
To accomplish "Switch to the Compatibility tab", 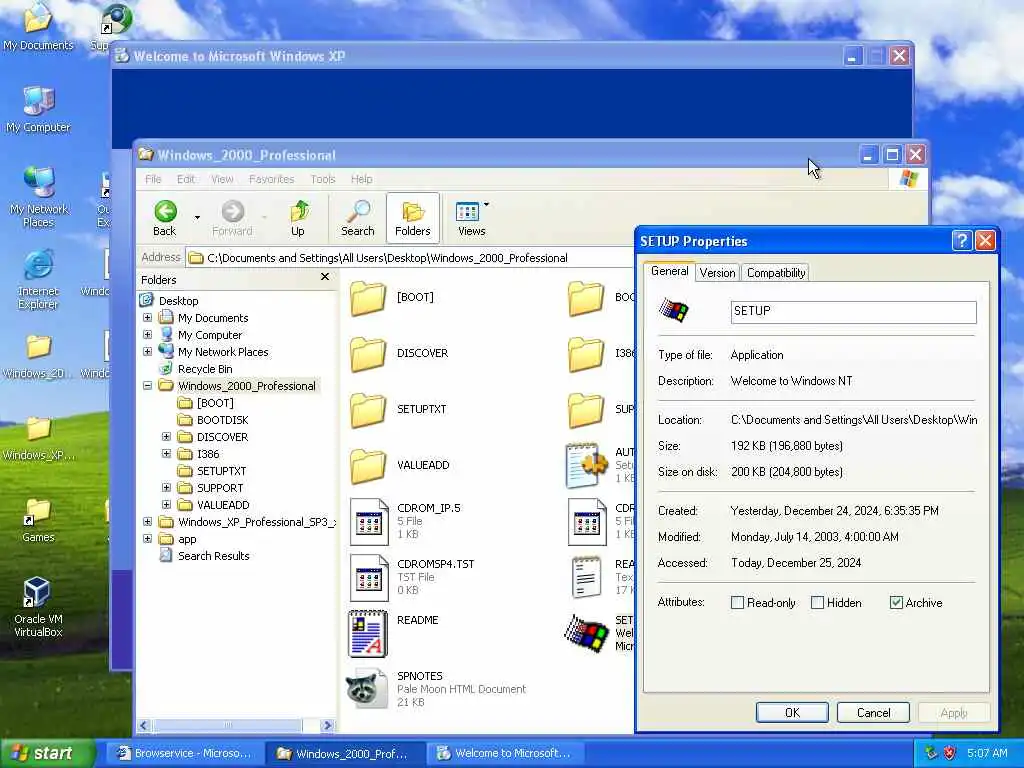I will 776,273.
